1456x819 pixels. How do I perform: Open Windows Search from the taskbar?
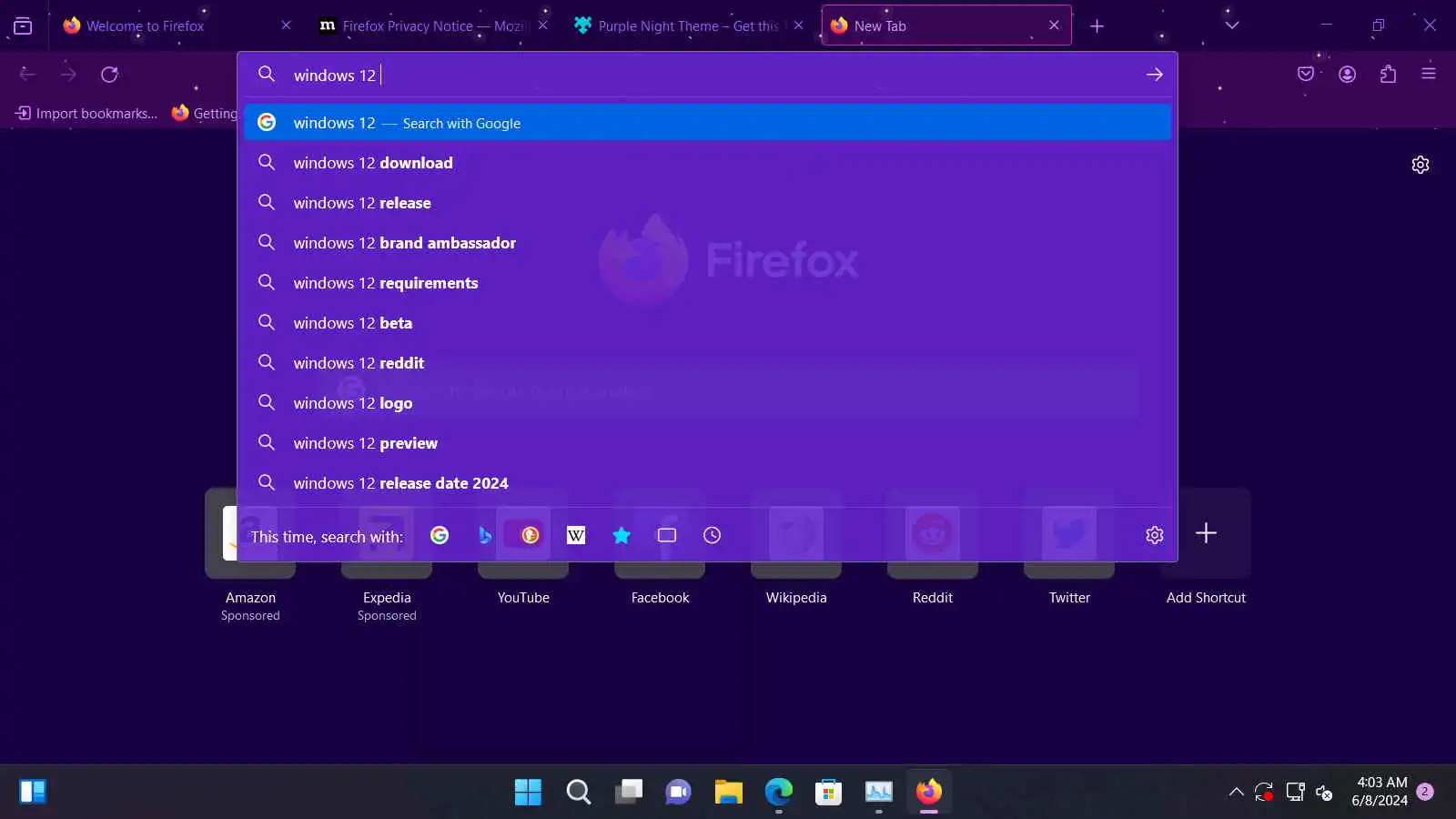578,792
